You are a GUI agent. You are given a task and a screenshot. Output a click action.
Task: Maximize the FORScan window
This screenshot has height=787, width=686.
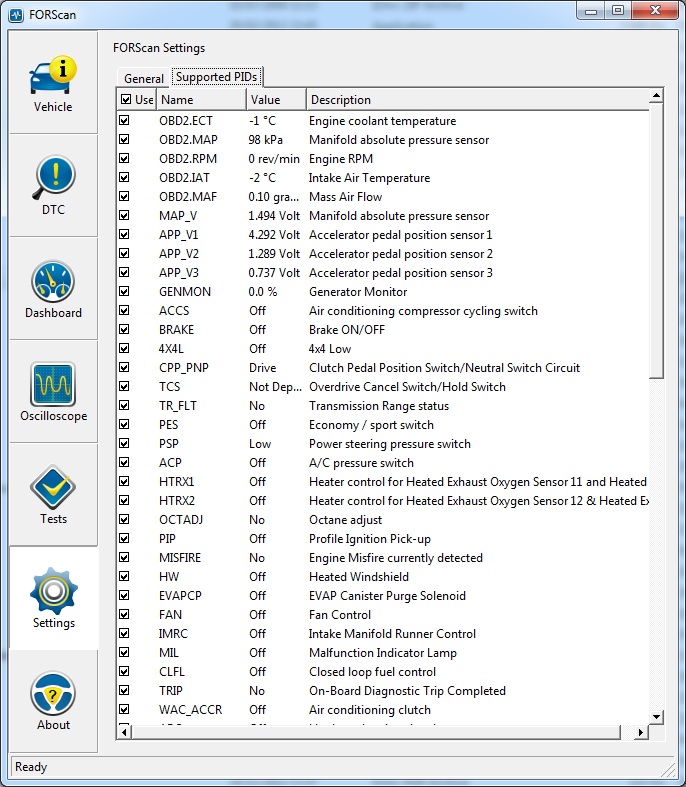[618, 11]
